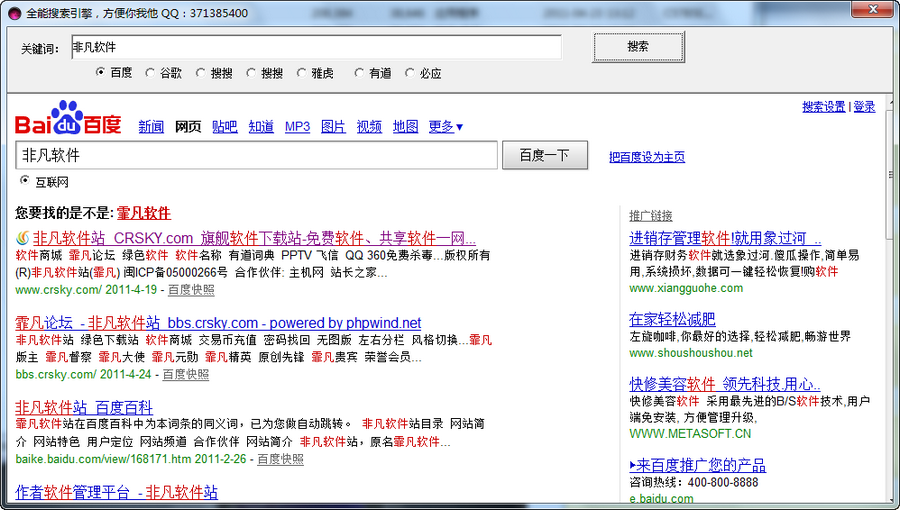Click the app icon in the title bar
The image size is (900, 510).
click(14, 13)
